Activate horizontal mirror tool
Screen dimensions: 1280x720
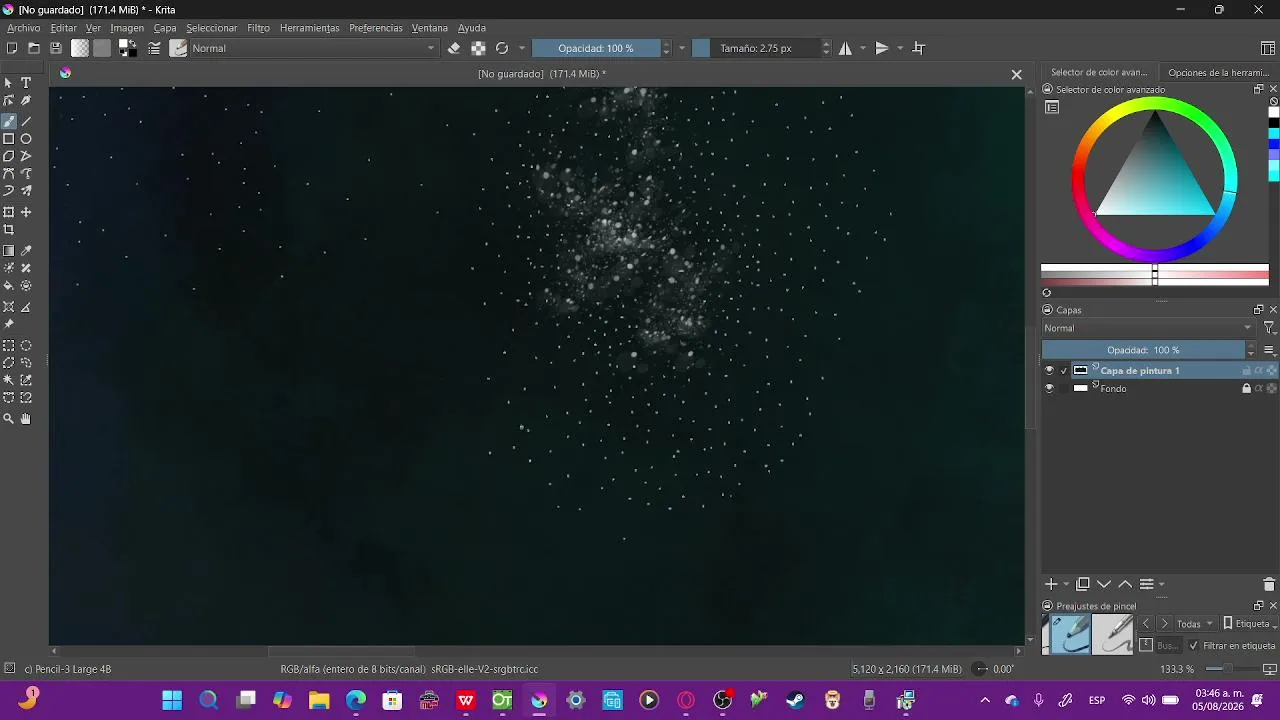(846, 48)
